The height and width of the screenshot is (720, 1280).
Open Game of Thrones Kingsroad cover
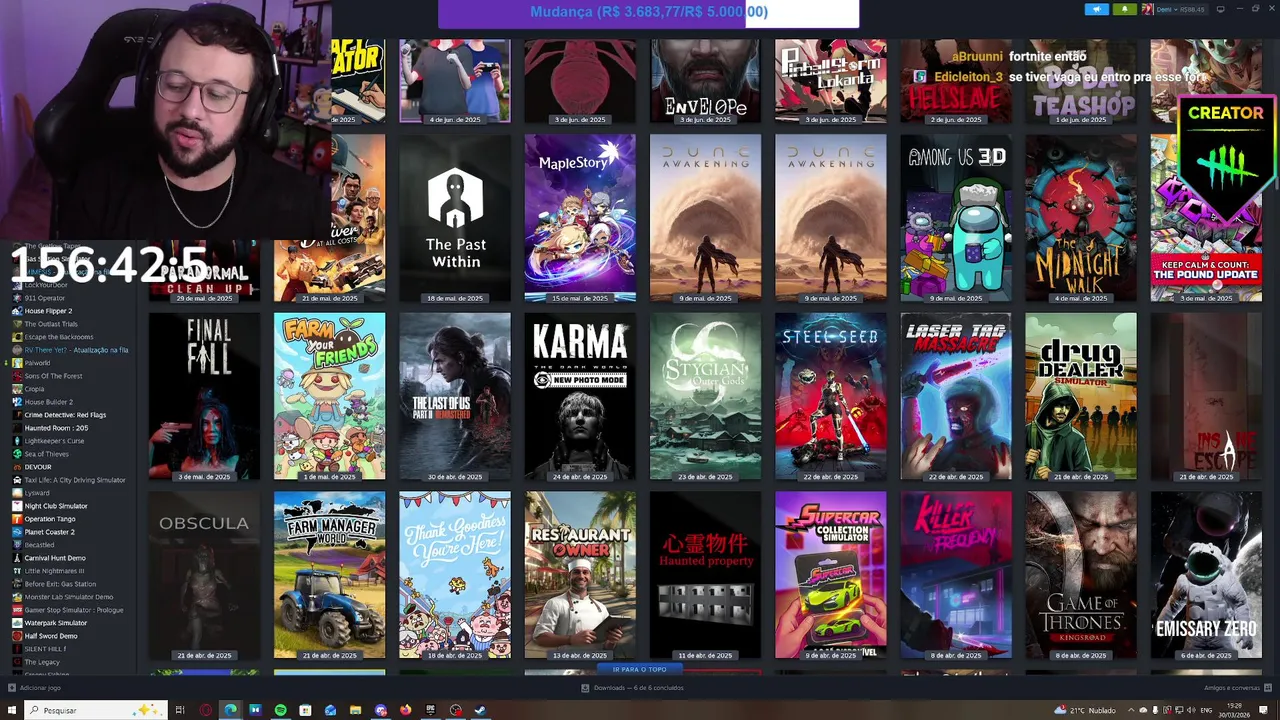click(1081, 575)
